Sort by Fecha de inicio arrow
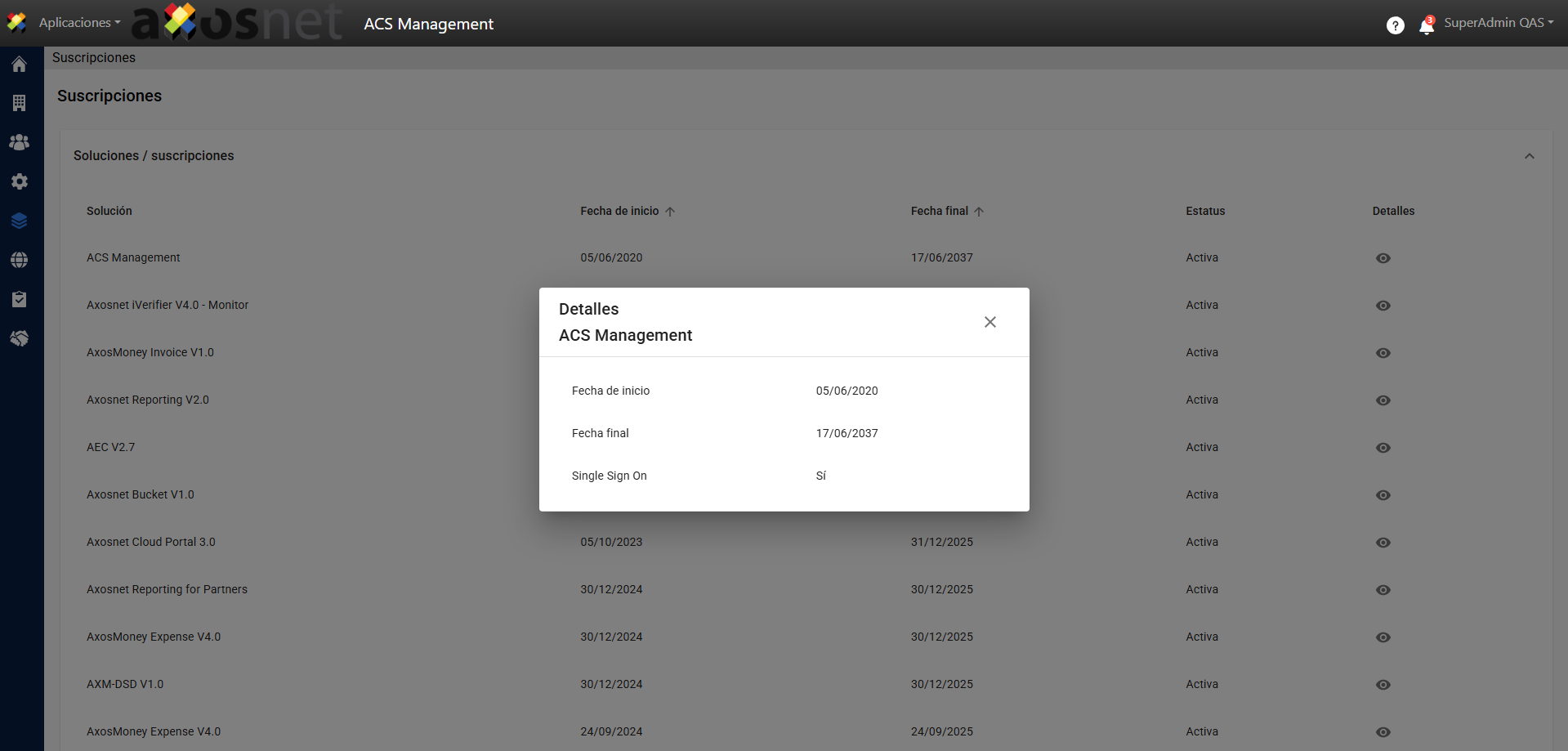This screenshot has width=1568, height=751. [670, 212]
